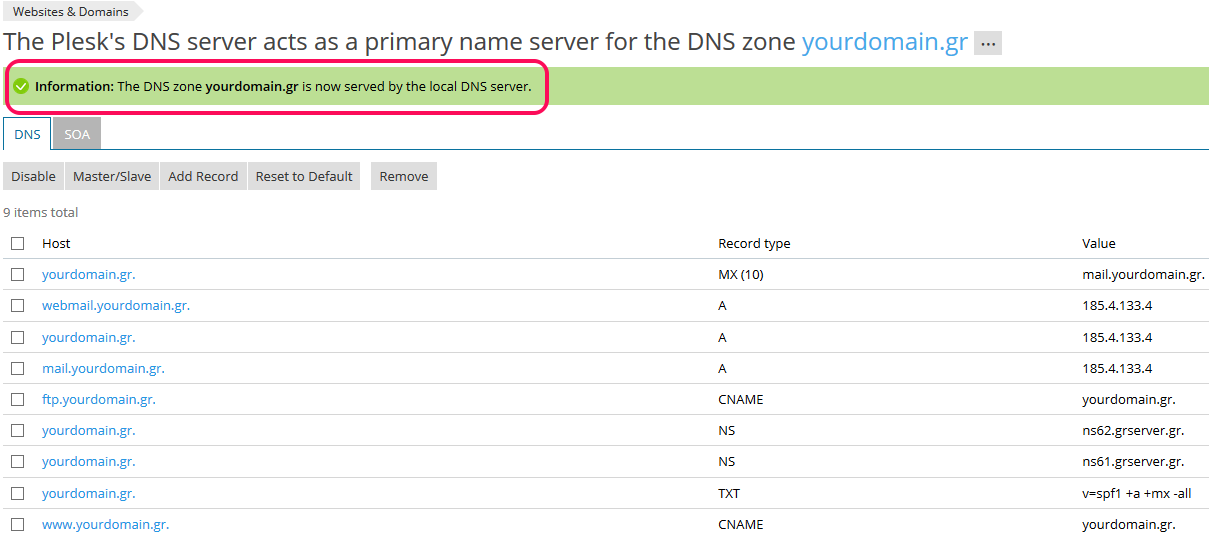Click the mail.yourdomain.gr. value of the MX record
Image resolution: width=1209 pixels, height=533 pixels.
coord(1143,274)
